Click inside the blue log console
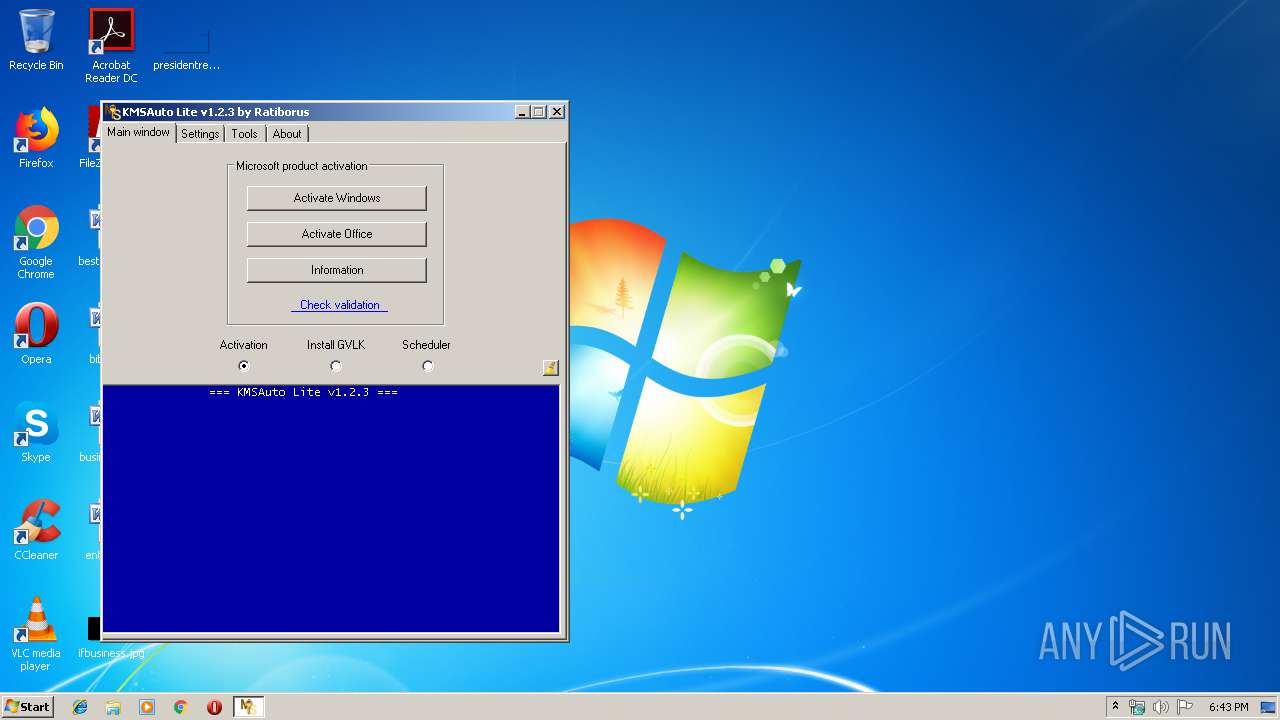1280x720 pixels. coord(331,509)
